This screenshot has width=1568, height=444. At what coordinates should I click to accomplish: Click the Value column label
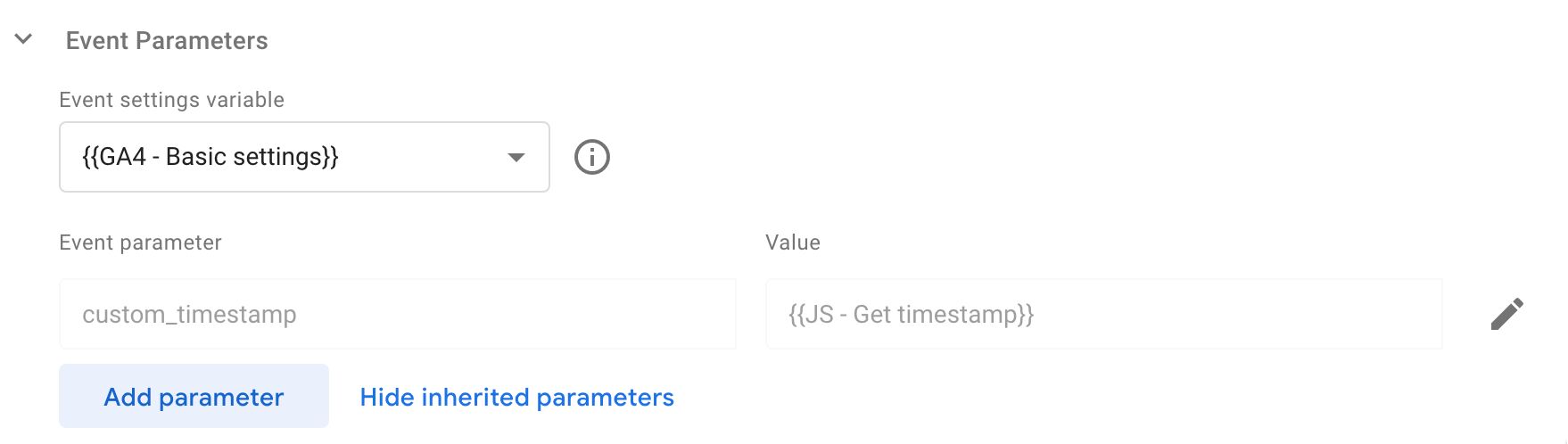793,243
